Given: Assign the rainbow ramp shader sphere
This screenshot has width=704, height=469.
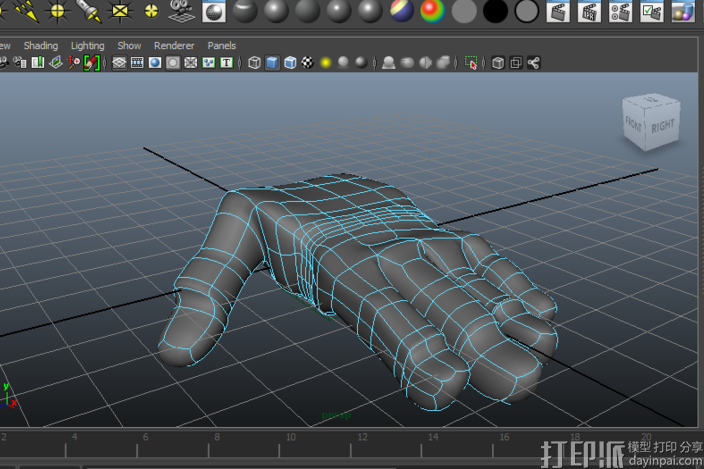Looking at the screenshot, I should point(432,11).
